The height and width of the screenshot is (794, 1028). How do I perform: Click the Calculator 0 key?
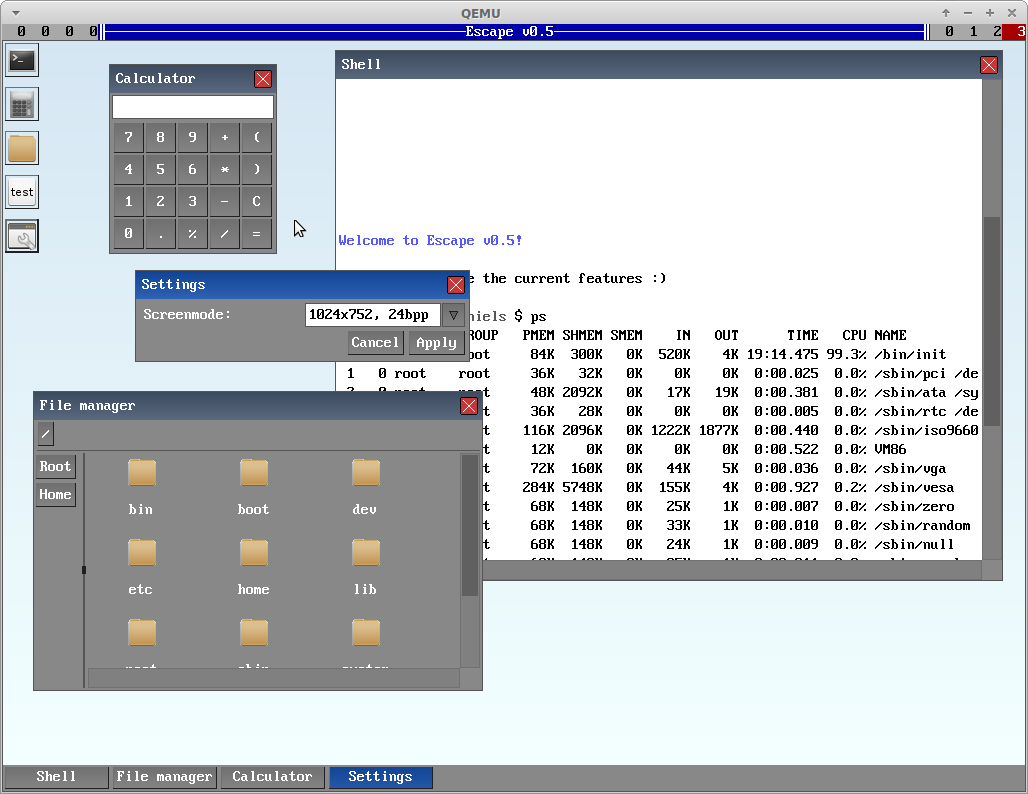(x=128, y=233)
